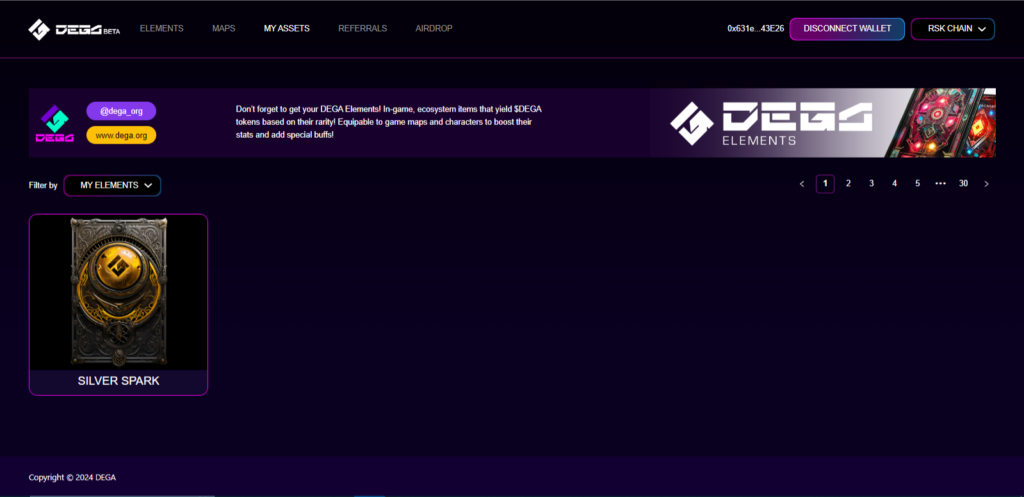Select pagination page 1

pyautogui.click(x=825, y=184)
